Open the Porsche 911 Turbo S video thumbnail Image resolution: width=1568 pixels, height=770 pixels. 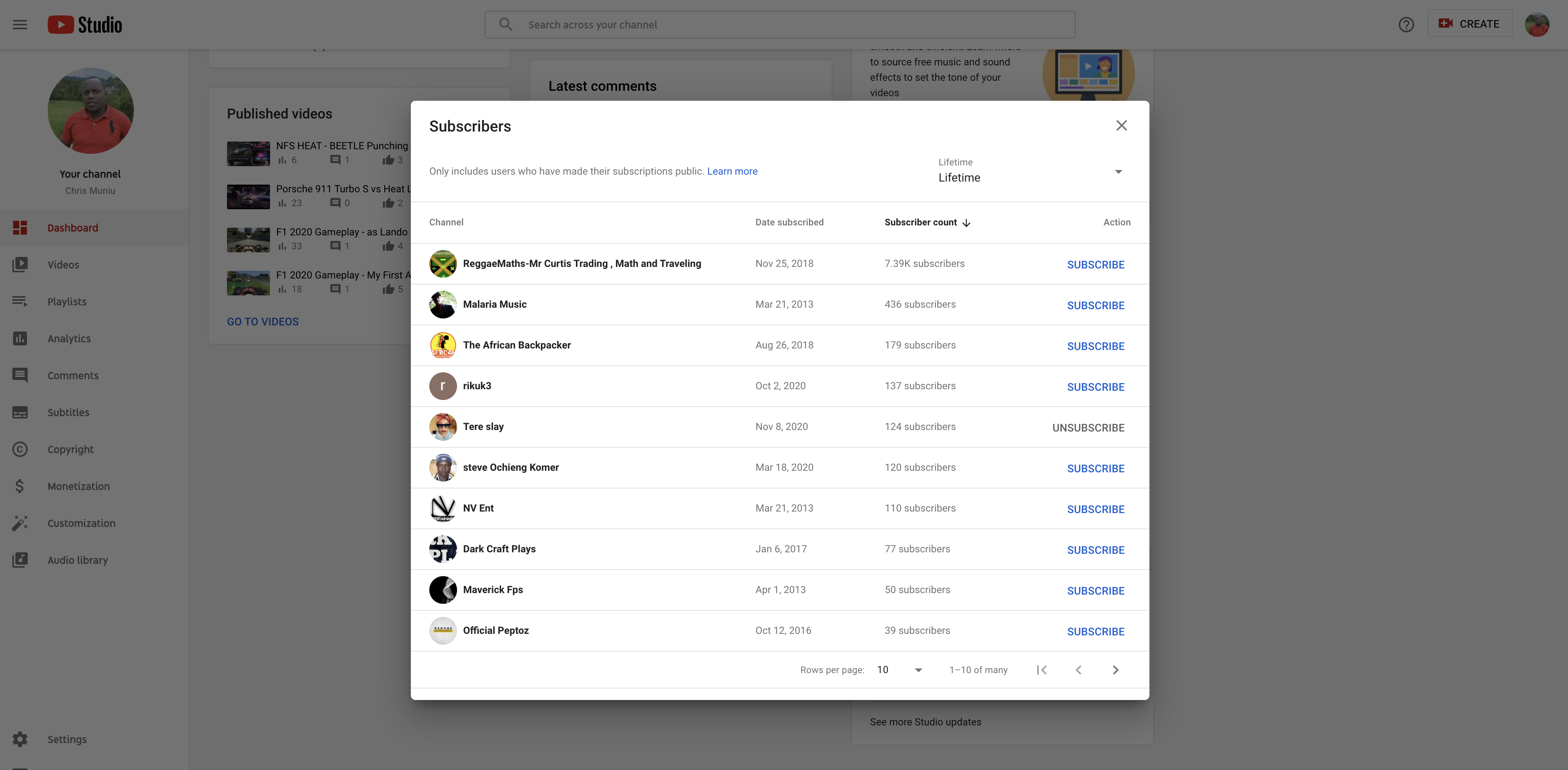pyautogui.click(x=249, y=197)
